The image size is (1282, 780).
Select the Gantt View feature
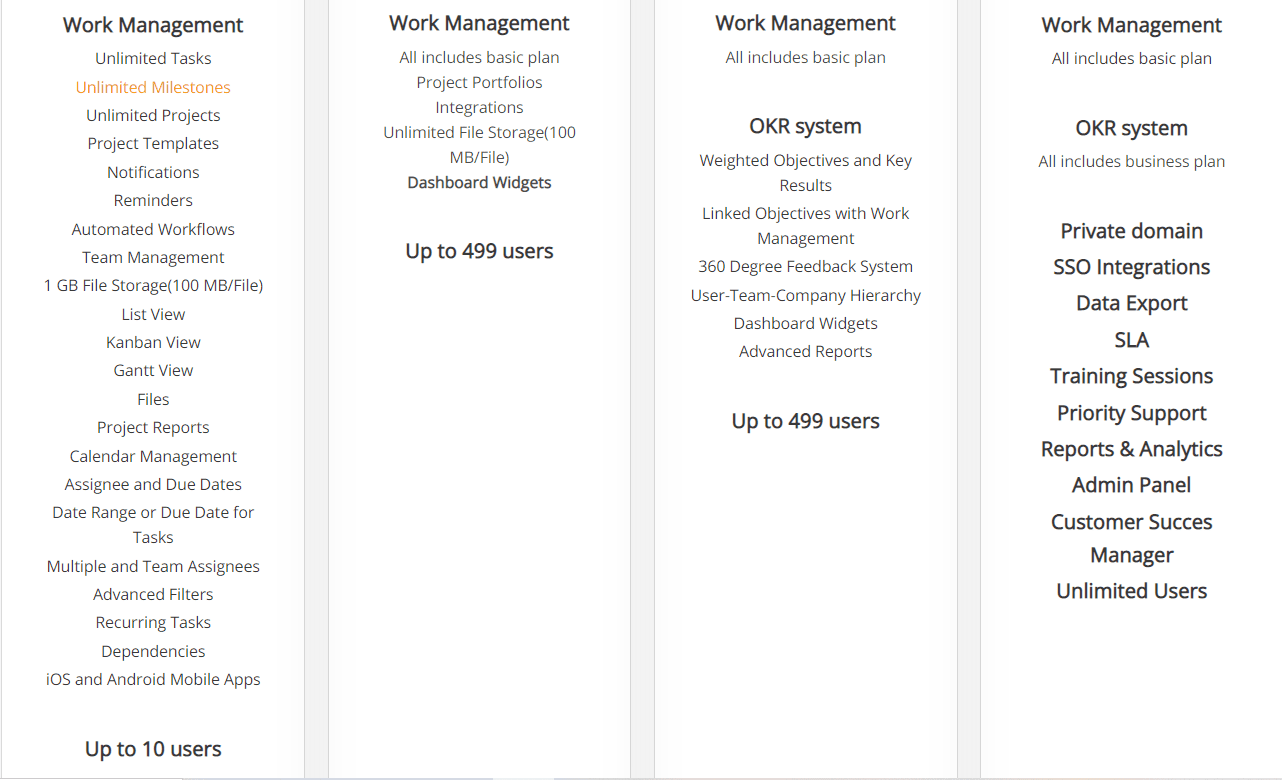click(x=153, y=370)
